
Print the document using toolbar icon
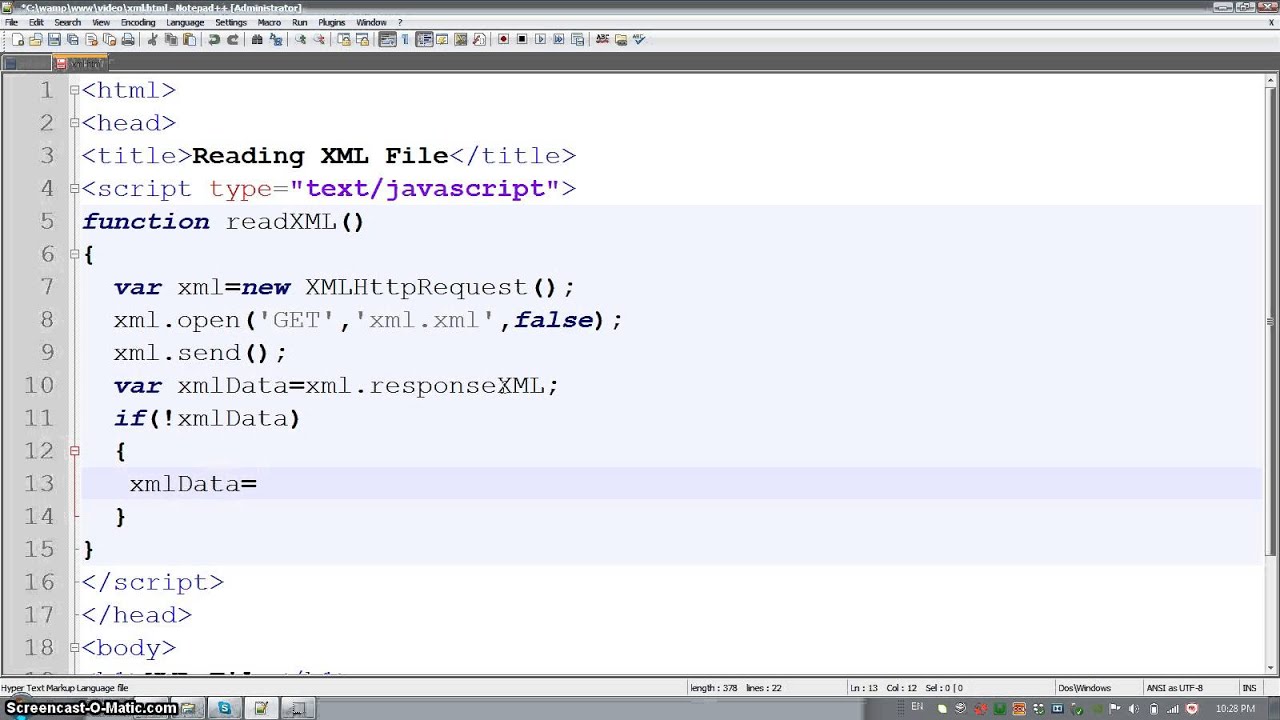coord(128,40)
